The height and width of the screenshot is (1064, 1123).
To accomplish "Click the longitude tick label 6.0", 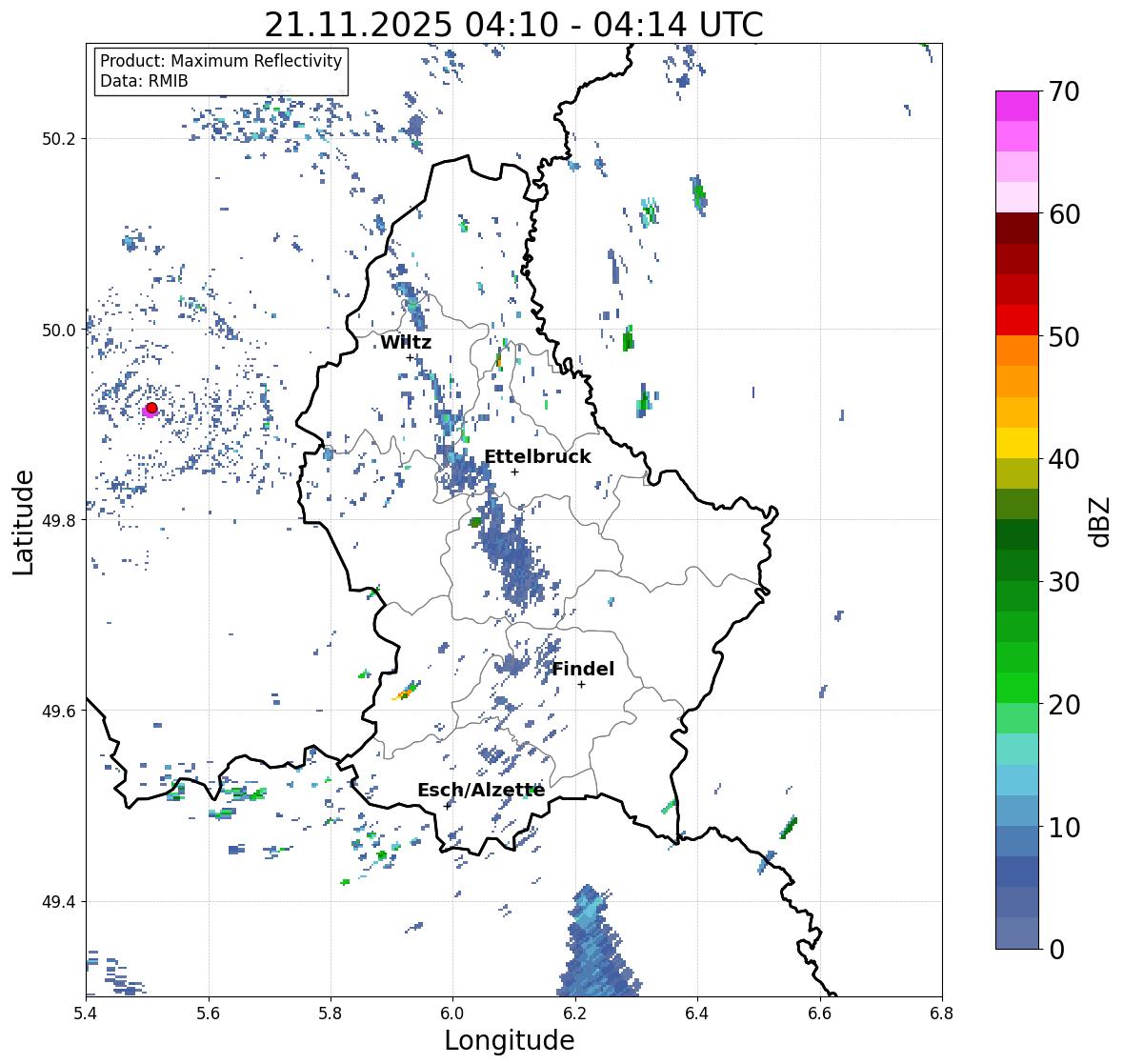I will (452, 1014).
